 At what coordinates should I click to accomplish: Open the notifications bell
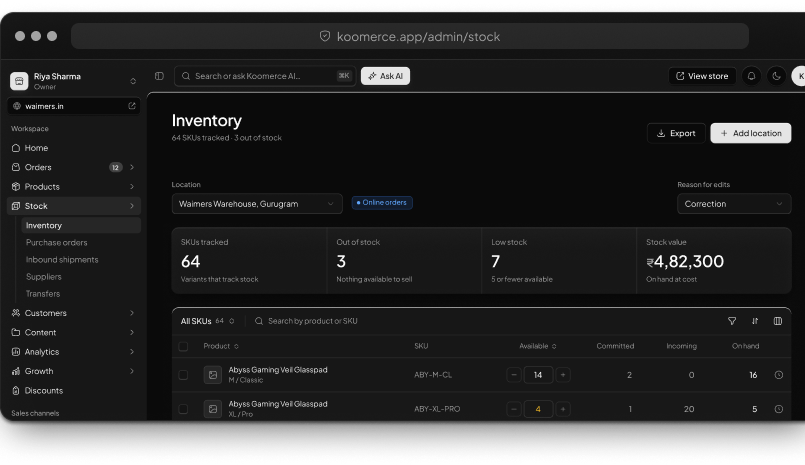click(751, 76)
